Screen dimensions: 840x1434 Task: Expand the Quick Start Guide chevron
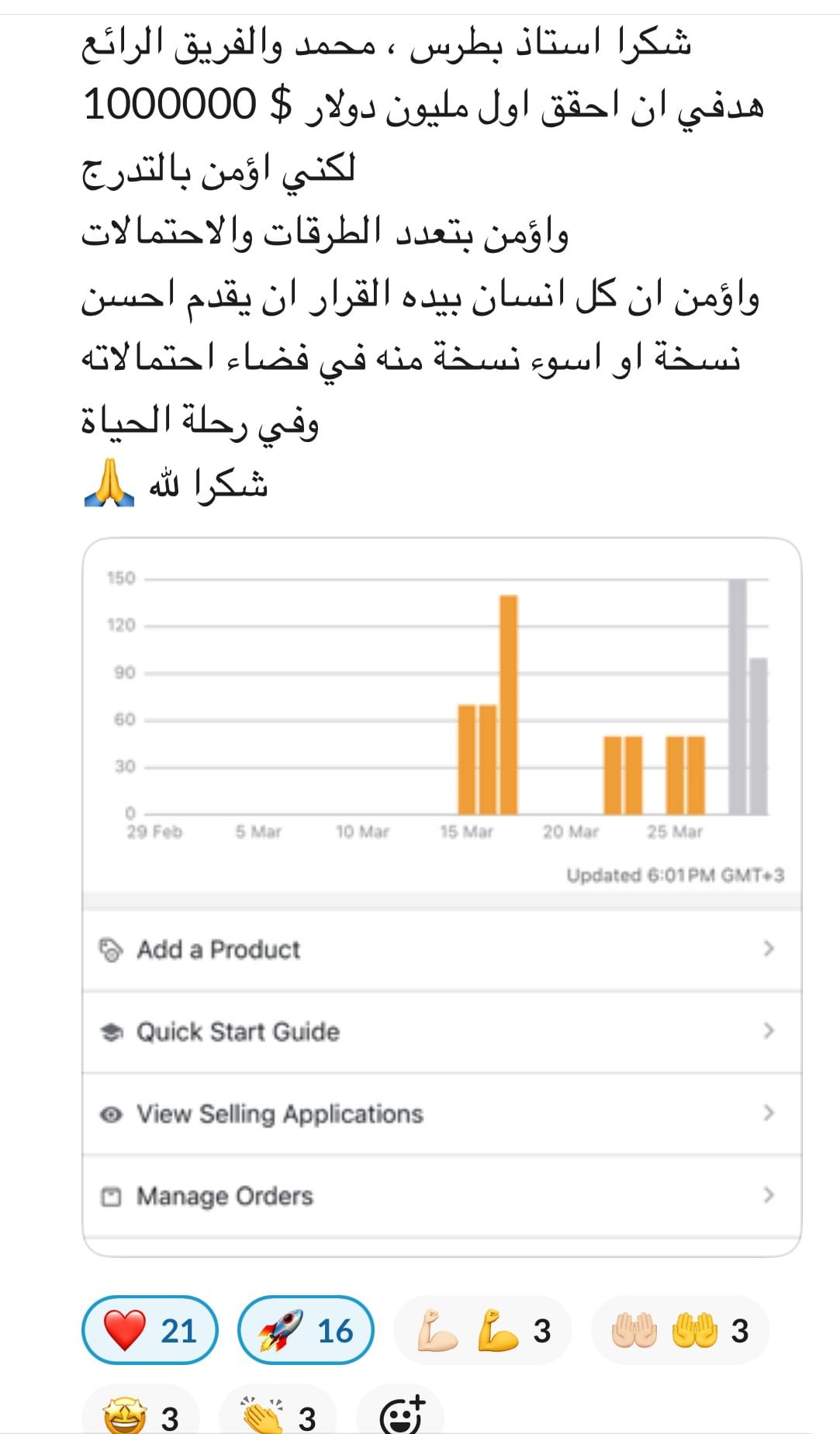coord(768,1031)
